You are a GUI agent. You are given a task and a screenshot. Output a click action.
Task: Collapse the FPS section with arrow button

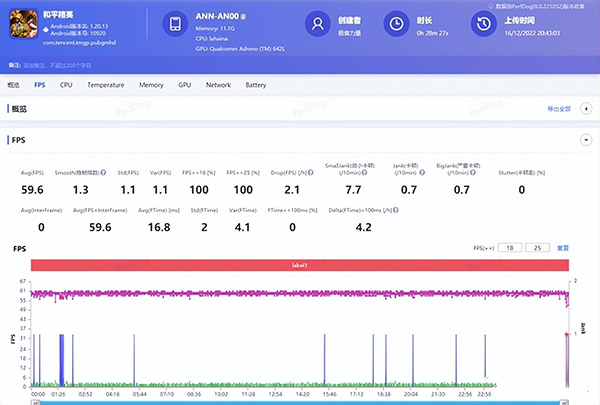click(585, 141)
